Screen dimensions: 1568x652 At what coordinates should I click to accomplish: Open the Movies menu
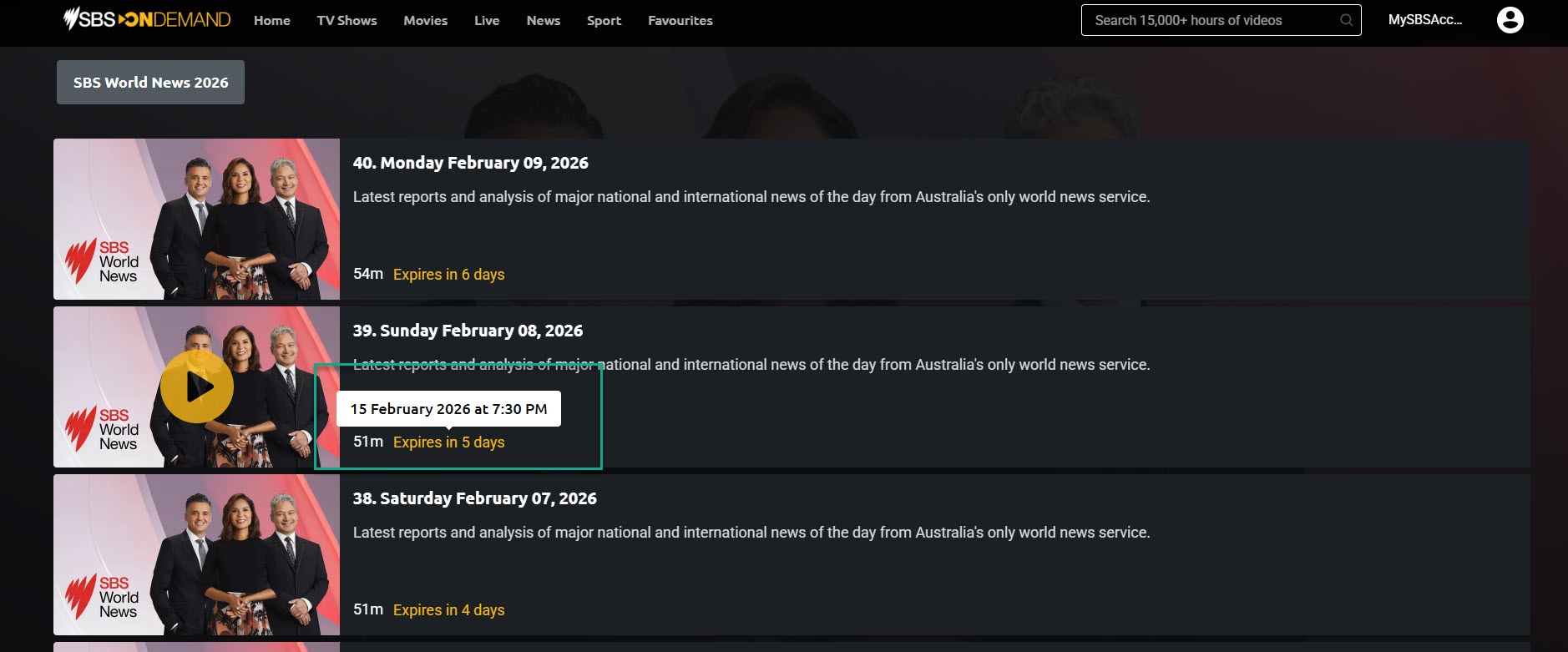tap(425, 21)
